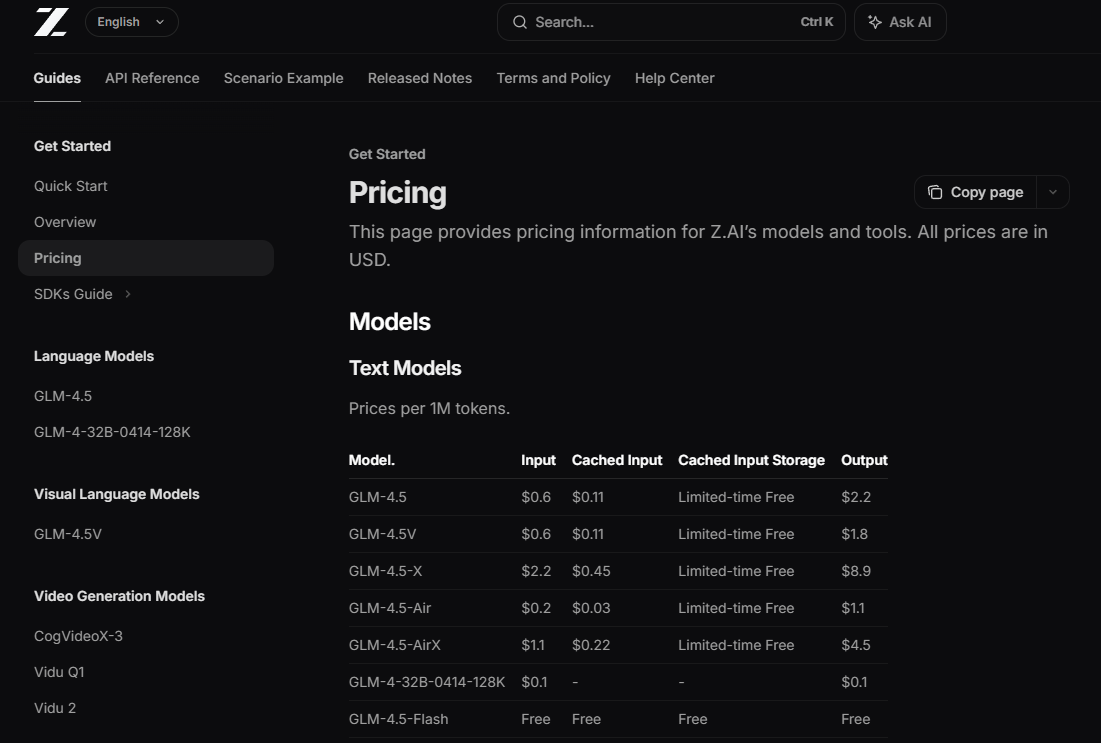Click the Models heading
Screen dimensions: 1101x743
click(390, 322)
